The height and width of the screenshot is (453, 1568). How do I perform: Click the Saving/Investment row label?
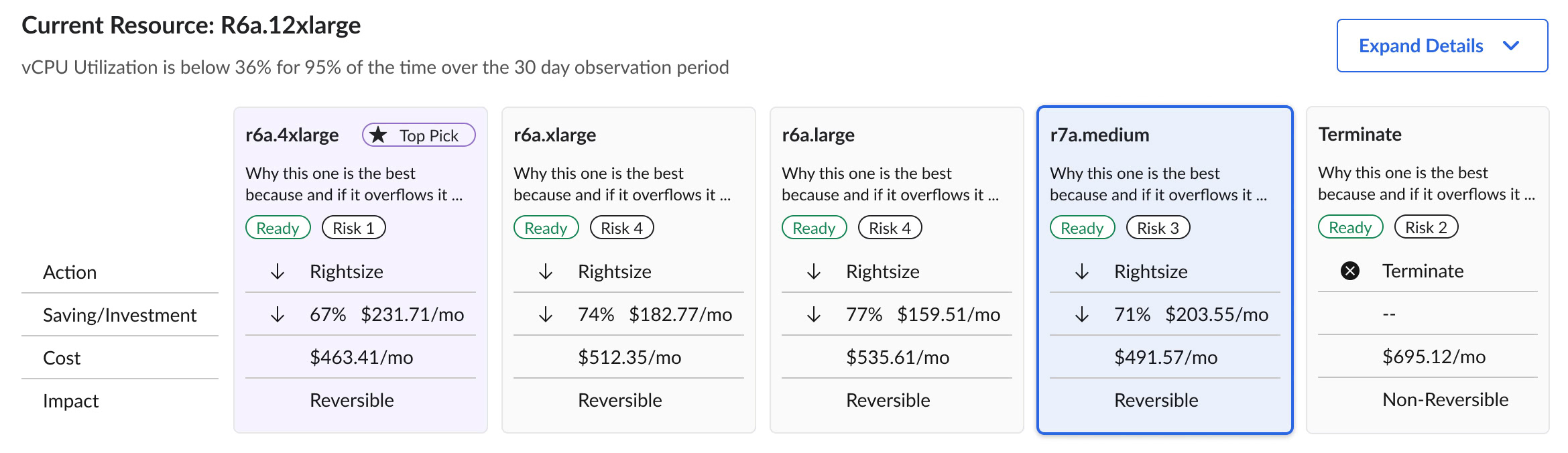click(119, 315)
